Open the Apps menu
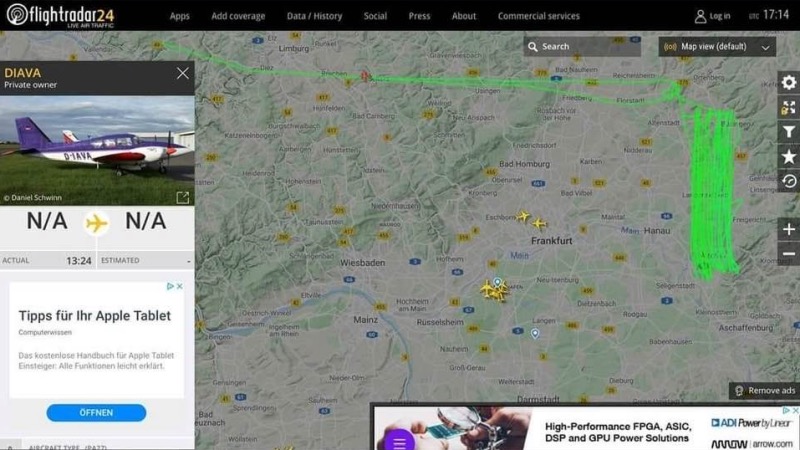Image resolution: width=800 pixels, height=450 pixels. tap(179, 16)
